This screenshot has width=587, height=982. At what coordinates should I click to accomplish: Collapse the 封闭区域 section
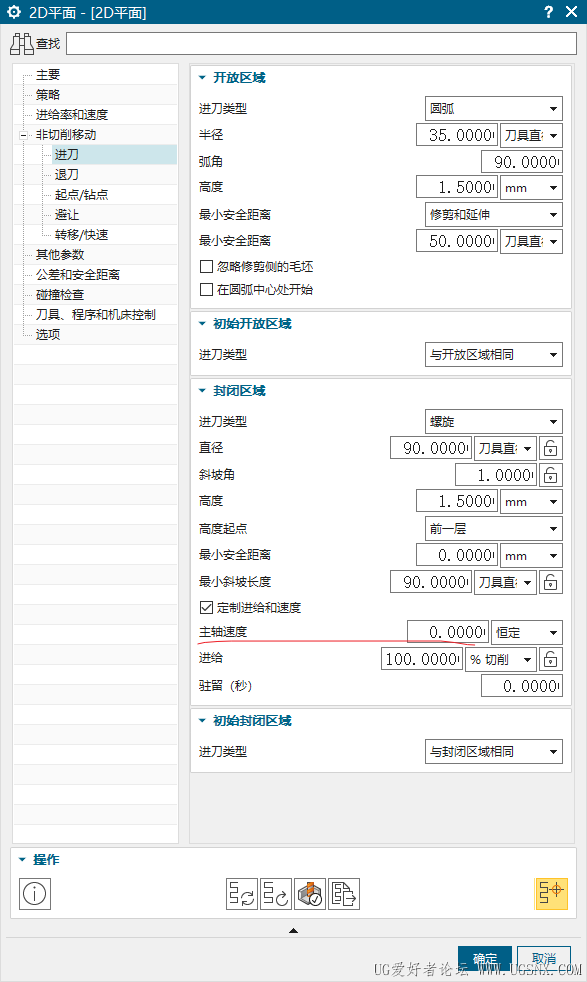point(202,391)
